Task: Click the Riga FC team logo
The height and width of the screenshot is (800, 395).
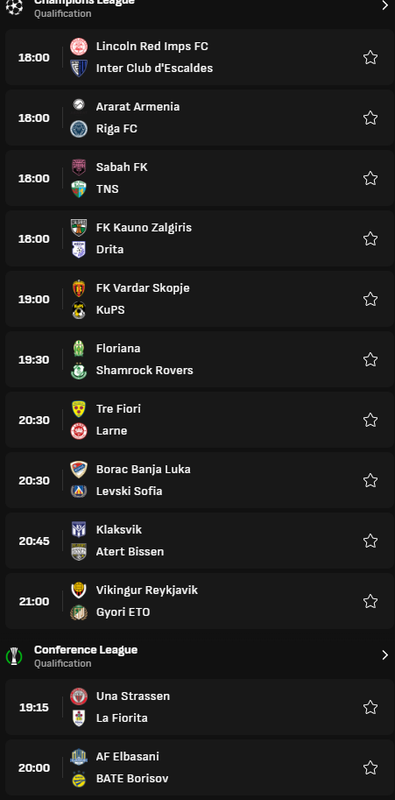Action: (x=79, y=129)
